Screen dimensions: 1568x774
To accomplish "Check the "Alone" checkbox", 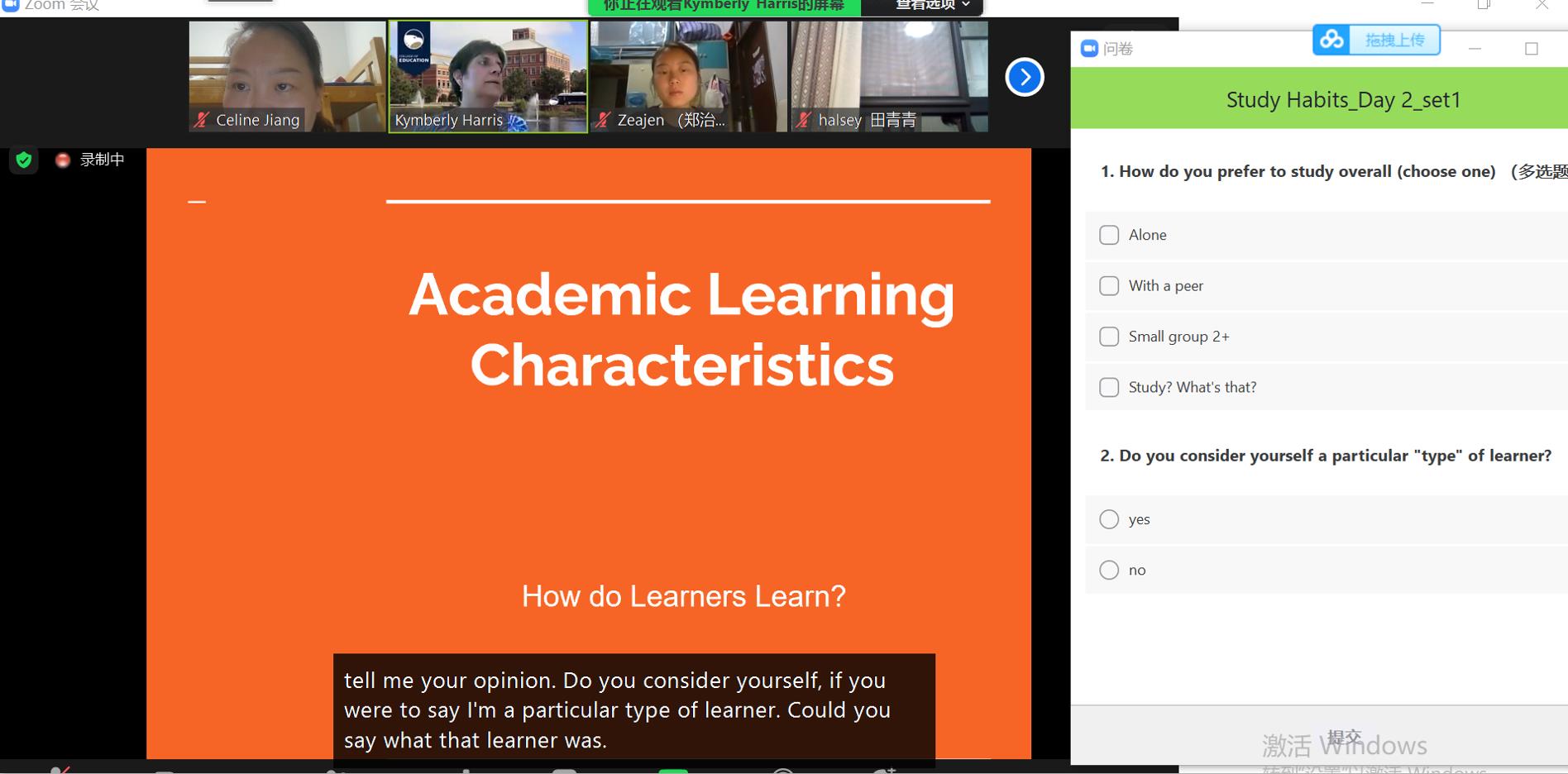I will tap(1109, 235).
